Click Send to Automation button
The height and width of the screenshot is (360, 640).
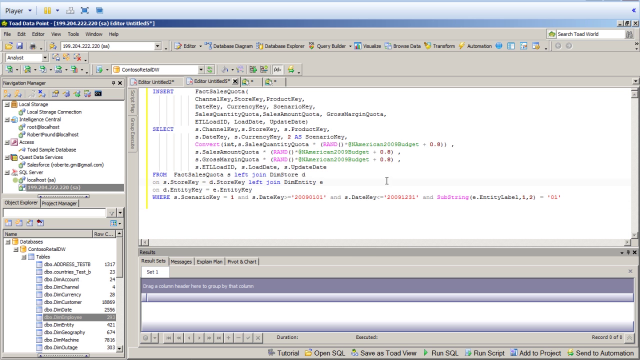(600, 353)
